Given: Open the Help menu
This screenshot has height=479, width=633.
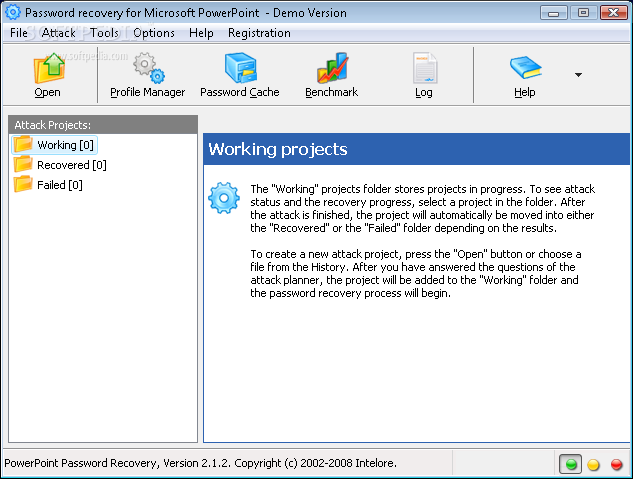Looking at the screenshot, I should pyautogui.click(x=201, y=33).
